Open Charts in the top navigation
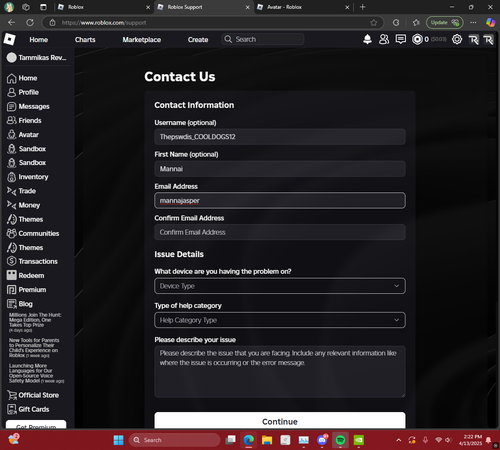Image resolution: width=500 pixels, height=450 pixels. (85, 40)
